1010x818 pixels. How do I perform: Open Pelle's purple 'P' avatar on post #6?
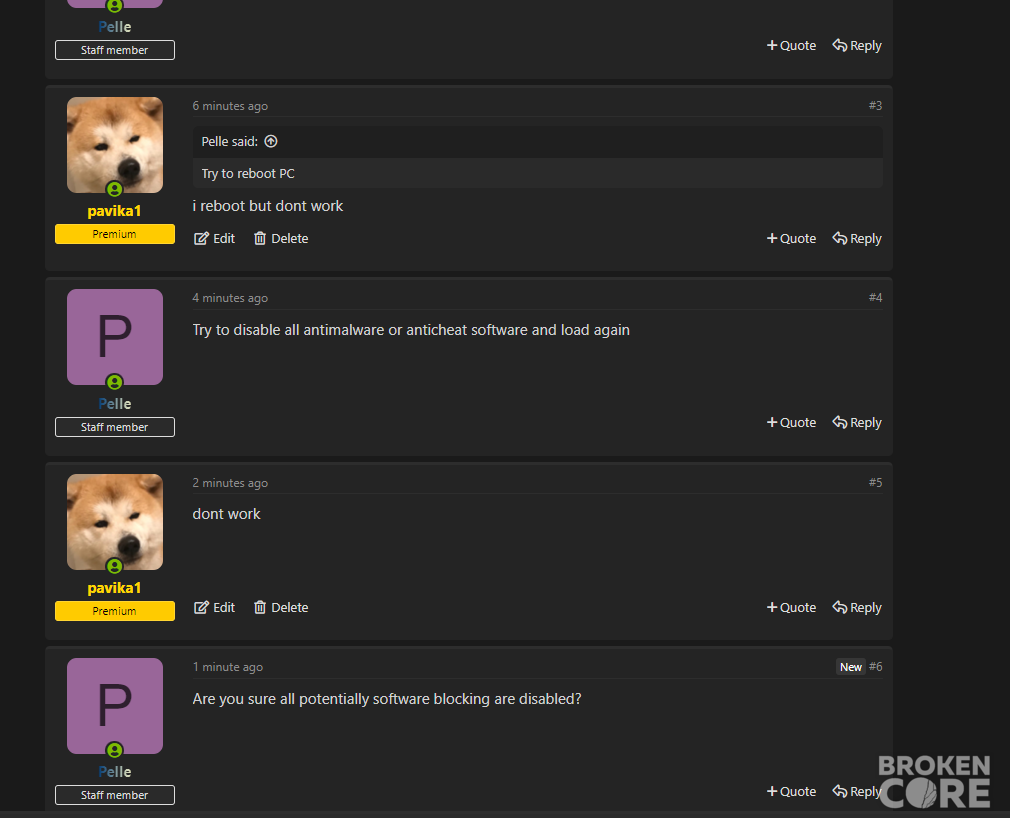[x=115, y=706]
